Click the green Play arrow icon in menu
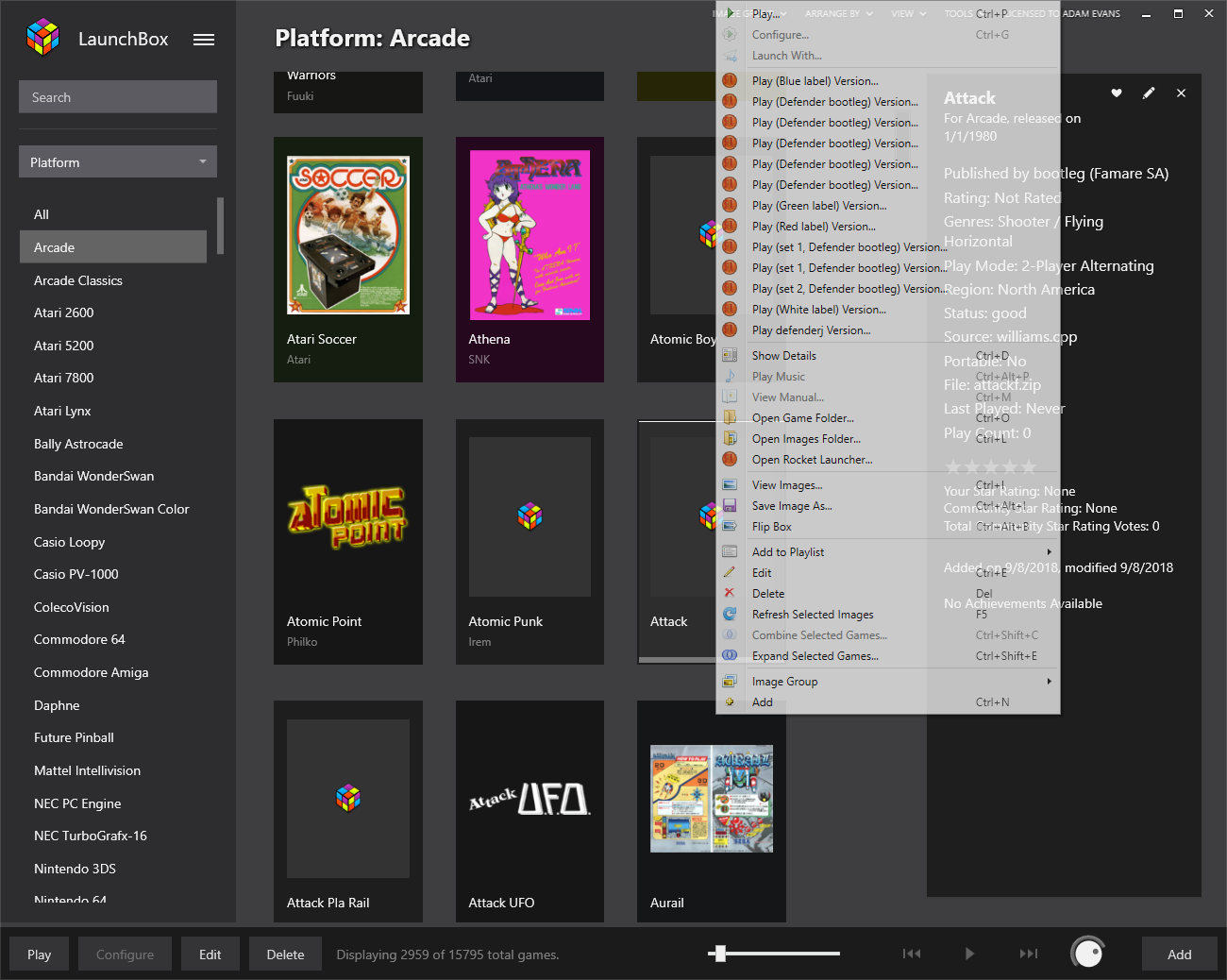The width and height of the screenshot is (1227, 980). [x=730, y=13]
